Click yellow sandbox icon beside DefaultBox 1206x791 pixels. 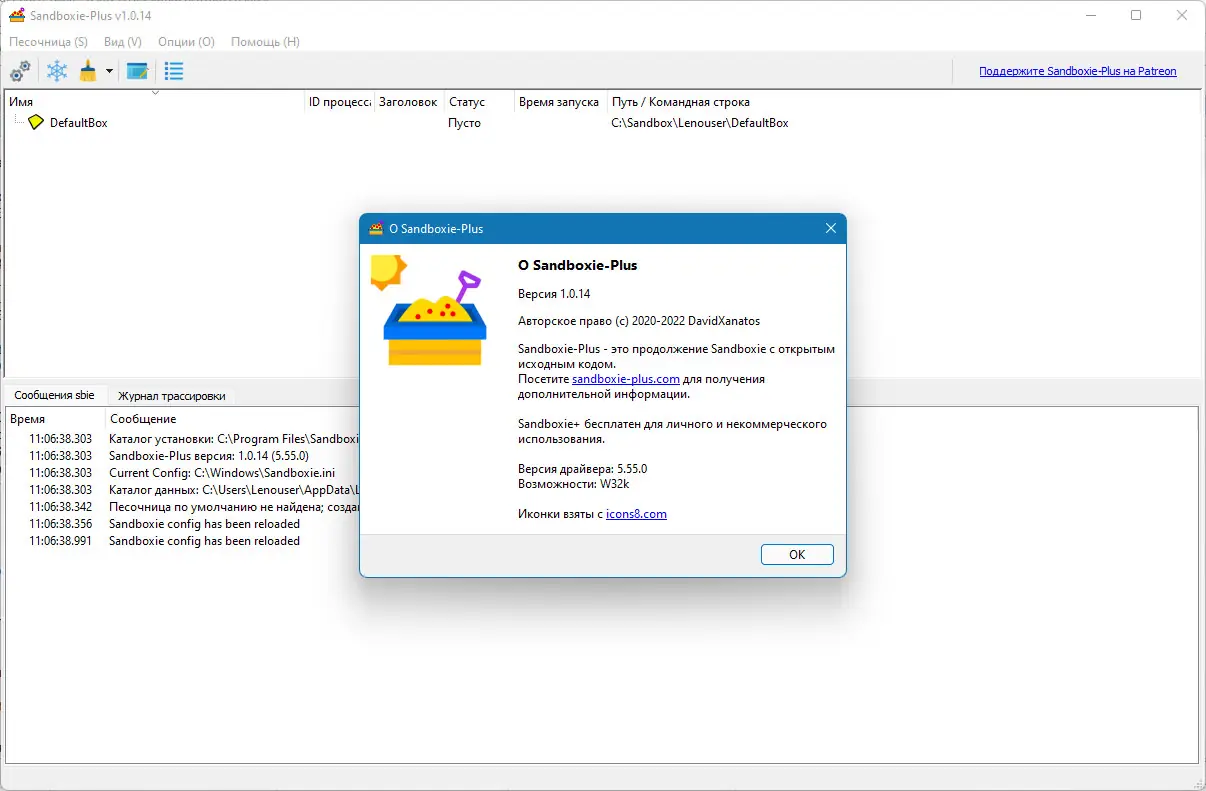tap(36, 122)
